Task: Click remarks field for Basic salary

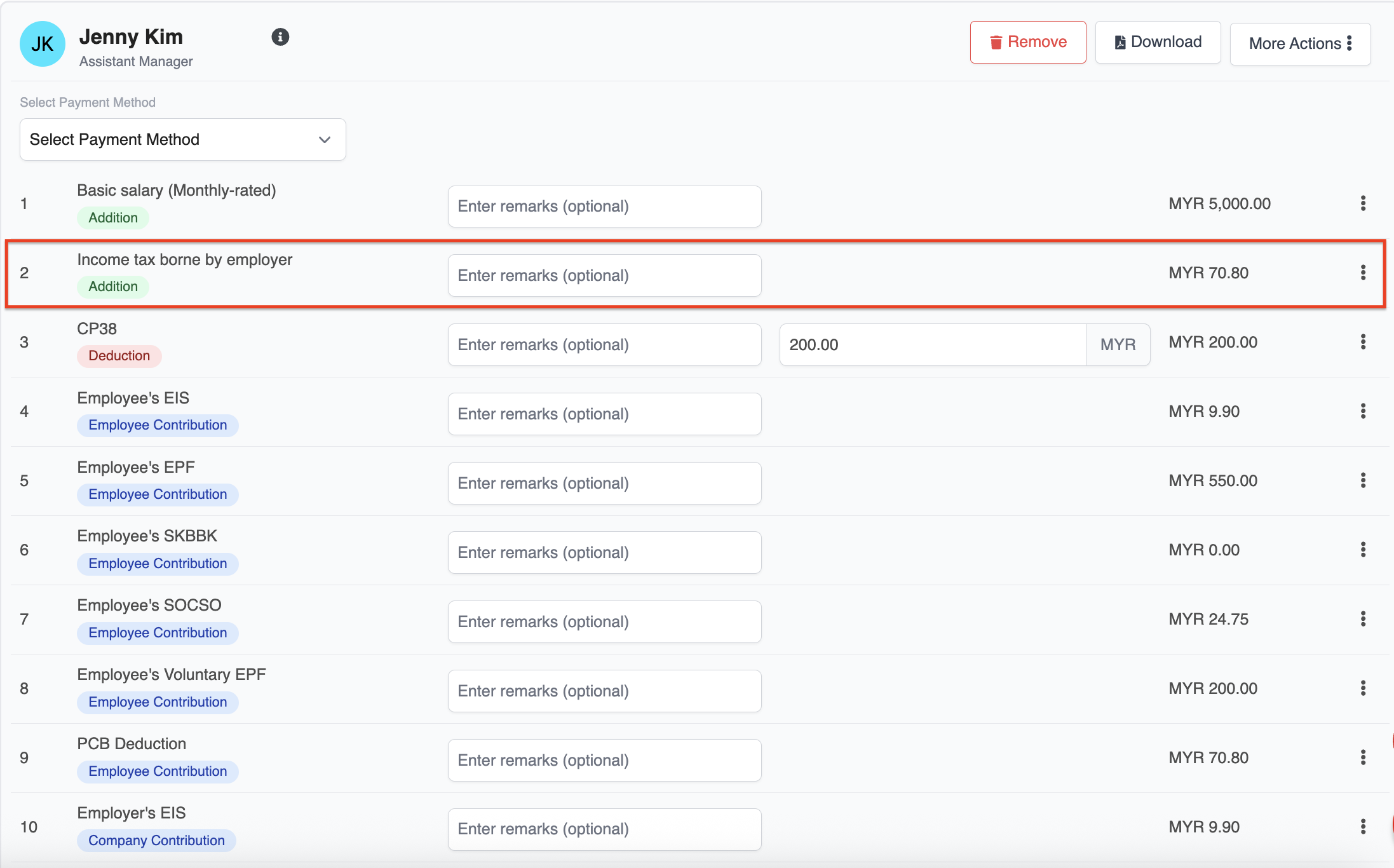Action: 605,207
